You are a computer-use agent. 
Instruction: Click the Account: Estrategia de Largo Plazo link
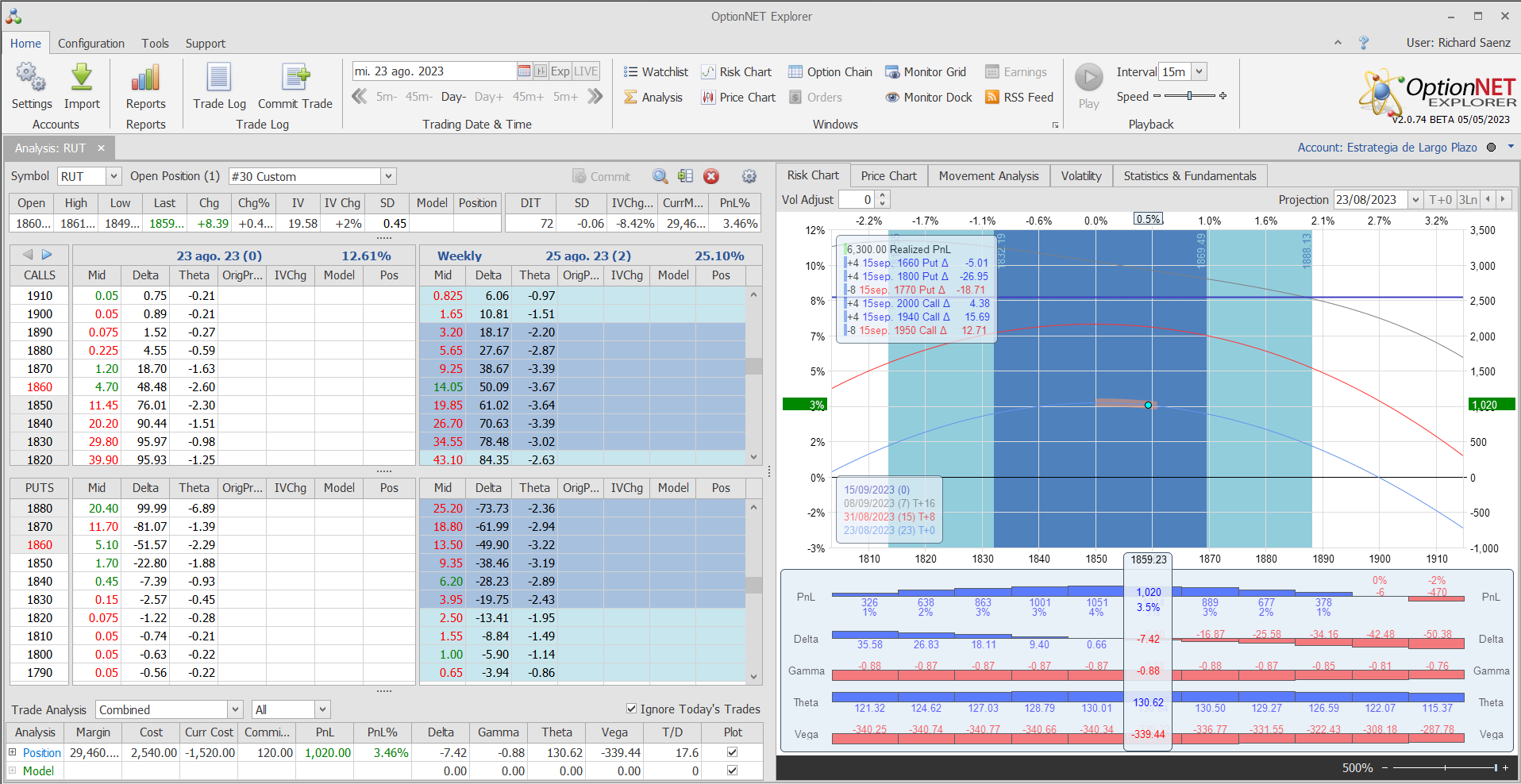1387,147
